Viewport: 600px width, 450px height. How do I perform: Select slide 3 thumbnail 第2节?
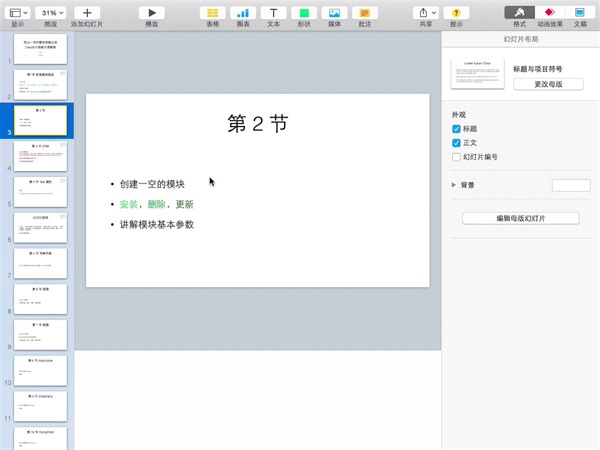click(41, 121)
